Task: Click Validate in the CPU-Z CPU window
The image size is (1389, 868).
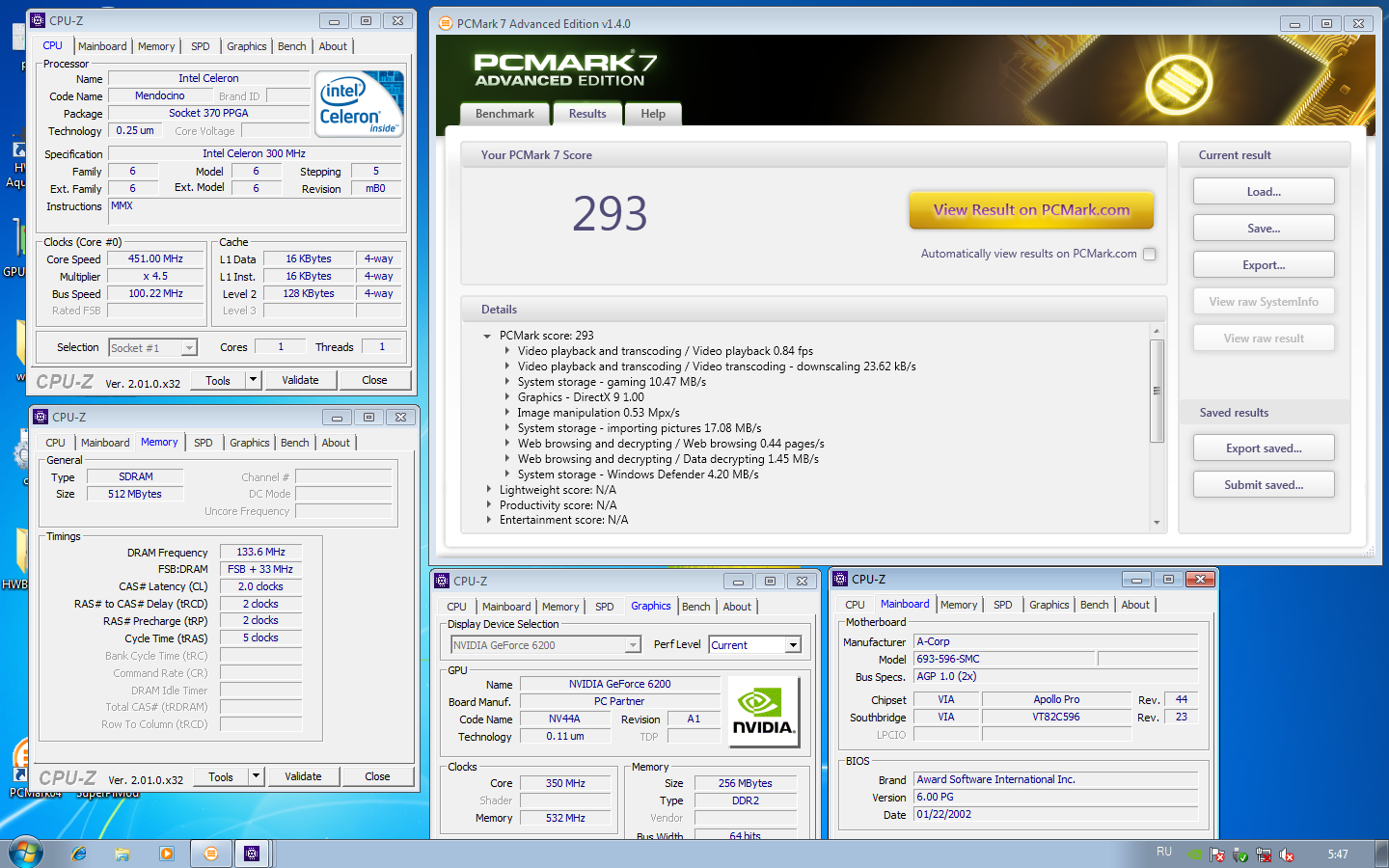Action: click(x=300, y=380)
